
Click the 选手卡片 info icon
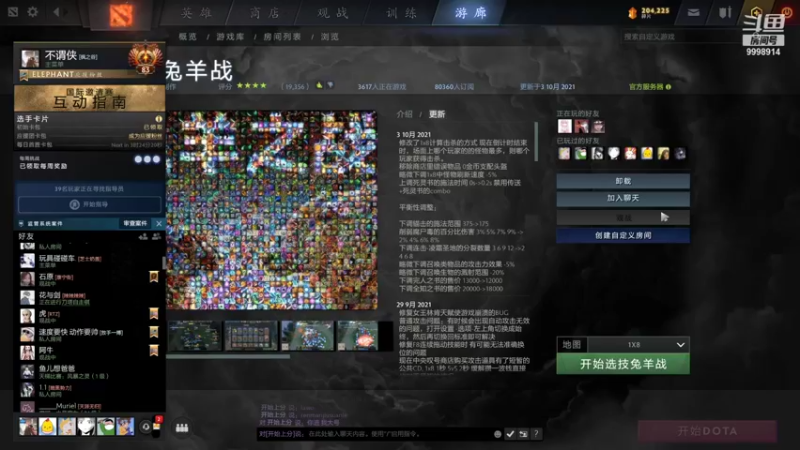coord(158,118)
